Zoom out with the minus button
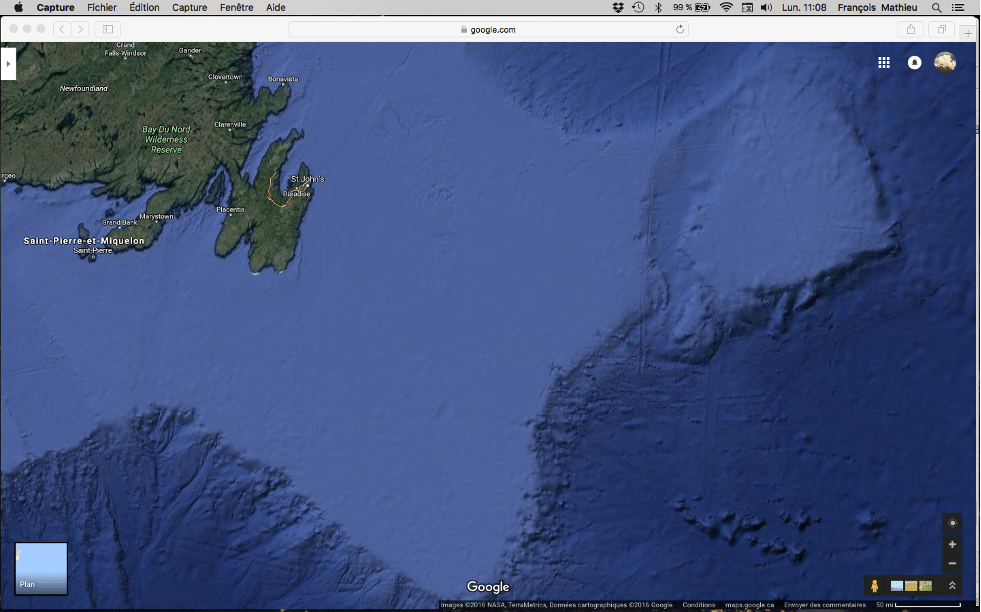The width and height of the screenshot is (981, 612). (x=952, y=564)
